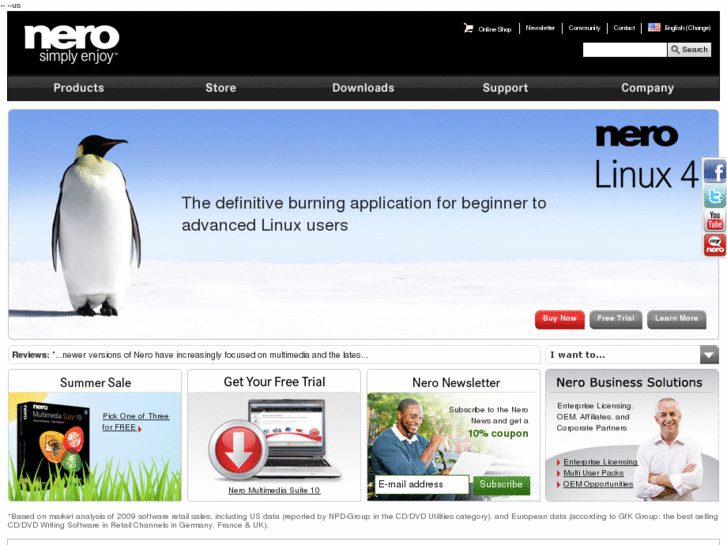Open the Enterprise Licensing link

(600, 462)
